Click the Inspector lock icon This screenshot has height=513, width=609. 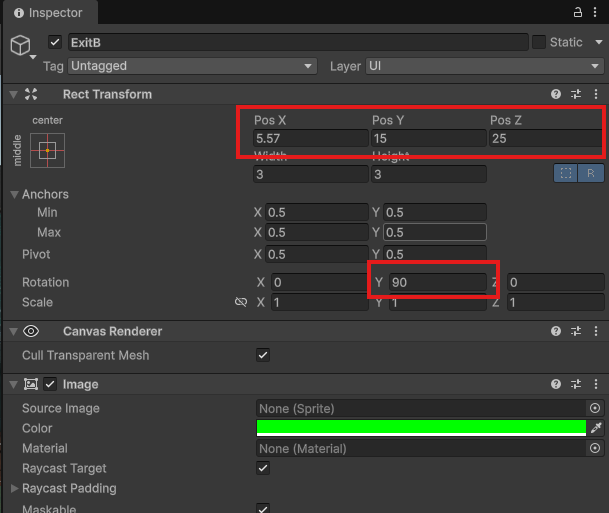click(577, 13)
